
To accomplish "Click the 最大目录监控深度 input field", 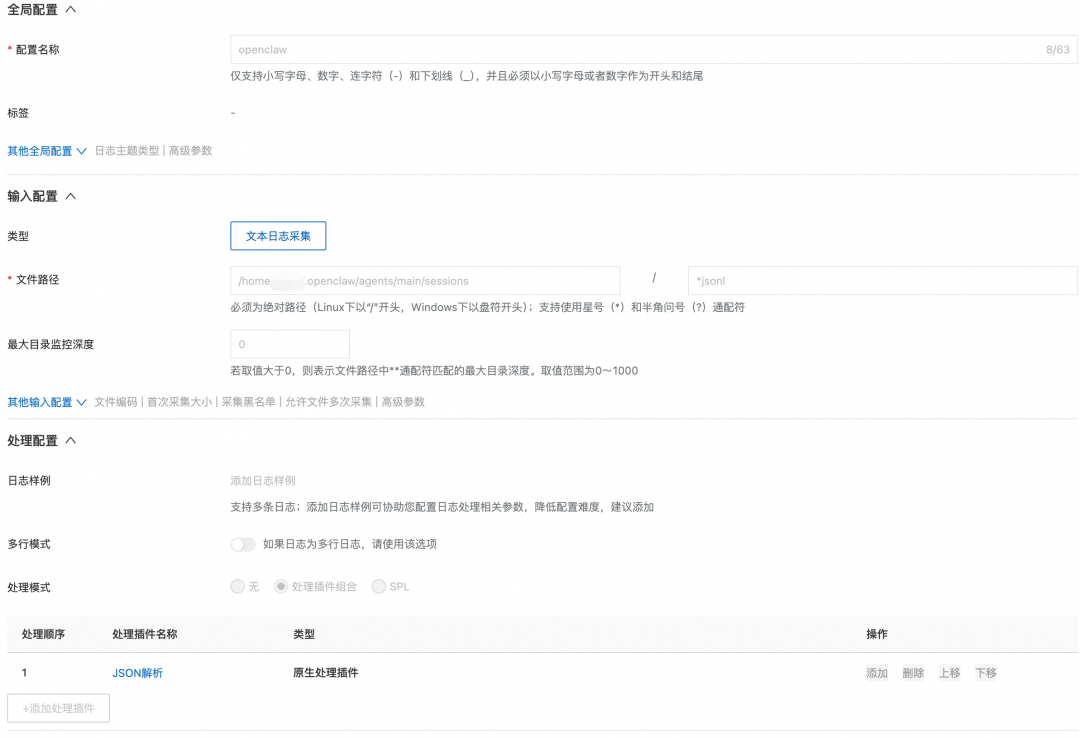I will pyautogui.click(x=289, y=342).
